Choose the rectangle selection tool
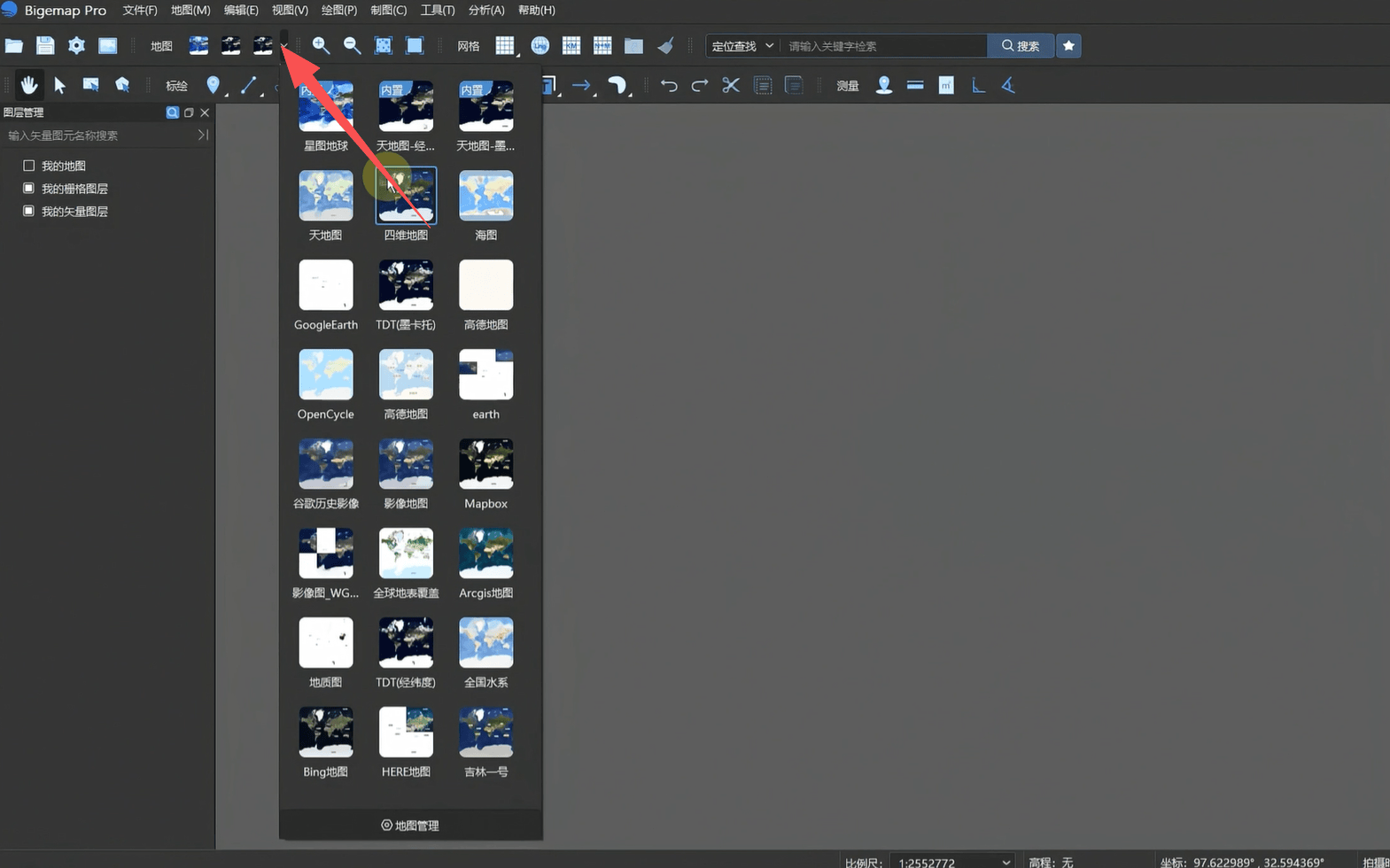This screenshot has height=868, width=1390. [90, 85]
